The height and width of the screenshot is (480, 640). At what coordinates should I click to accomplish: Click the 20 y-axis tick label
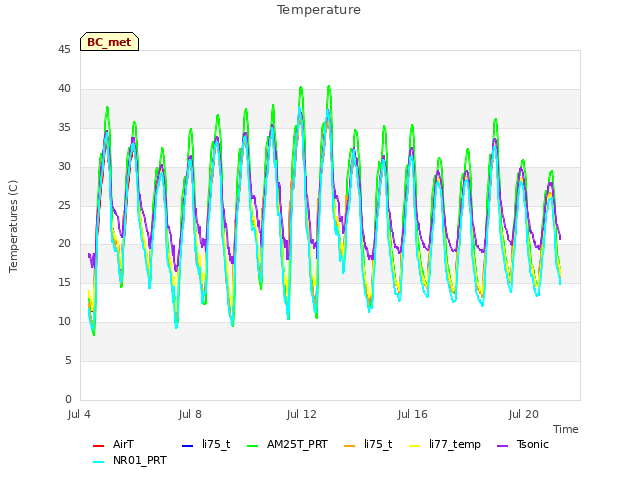[x=64, y=244]
